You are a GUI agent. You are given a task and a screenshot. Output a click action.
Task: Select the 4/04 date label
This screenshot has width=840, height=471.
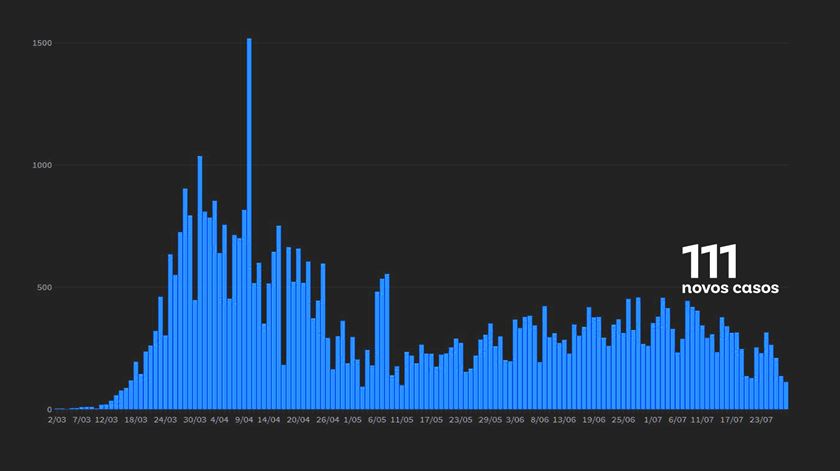(219, 420)
